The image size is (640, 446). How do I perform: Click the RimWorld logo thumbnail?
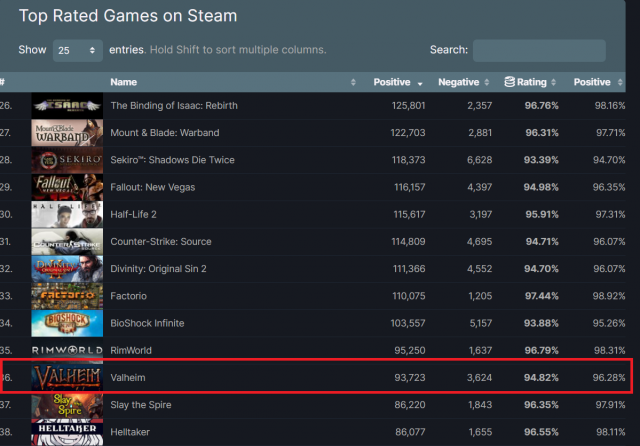(x=67, y=351)
